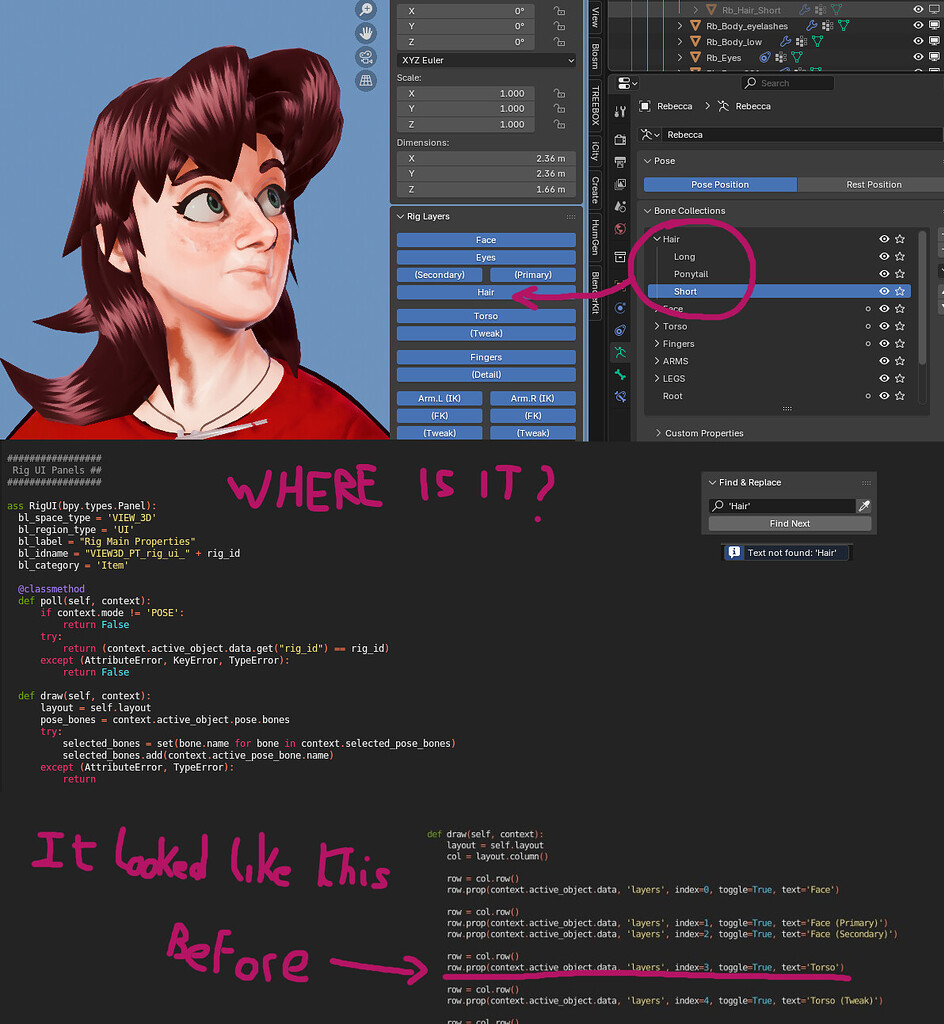Open the XYZ Euler rotation mode dropdown
The width and height of the screenshot is (944, 1024).
click(x=486, y=60)
